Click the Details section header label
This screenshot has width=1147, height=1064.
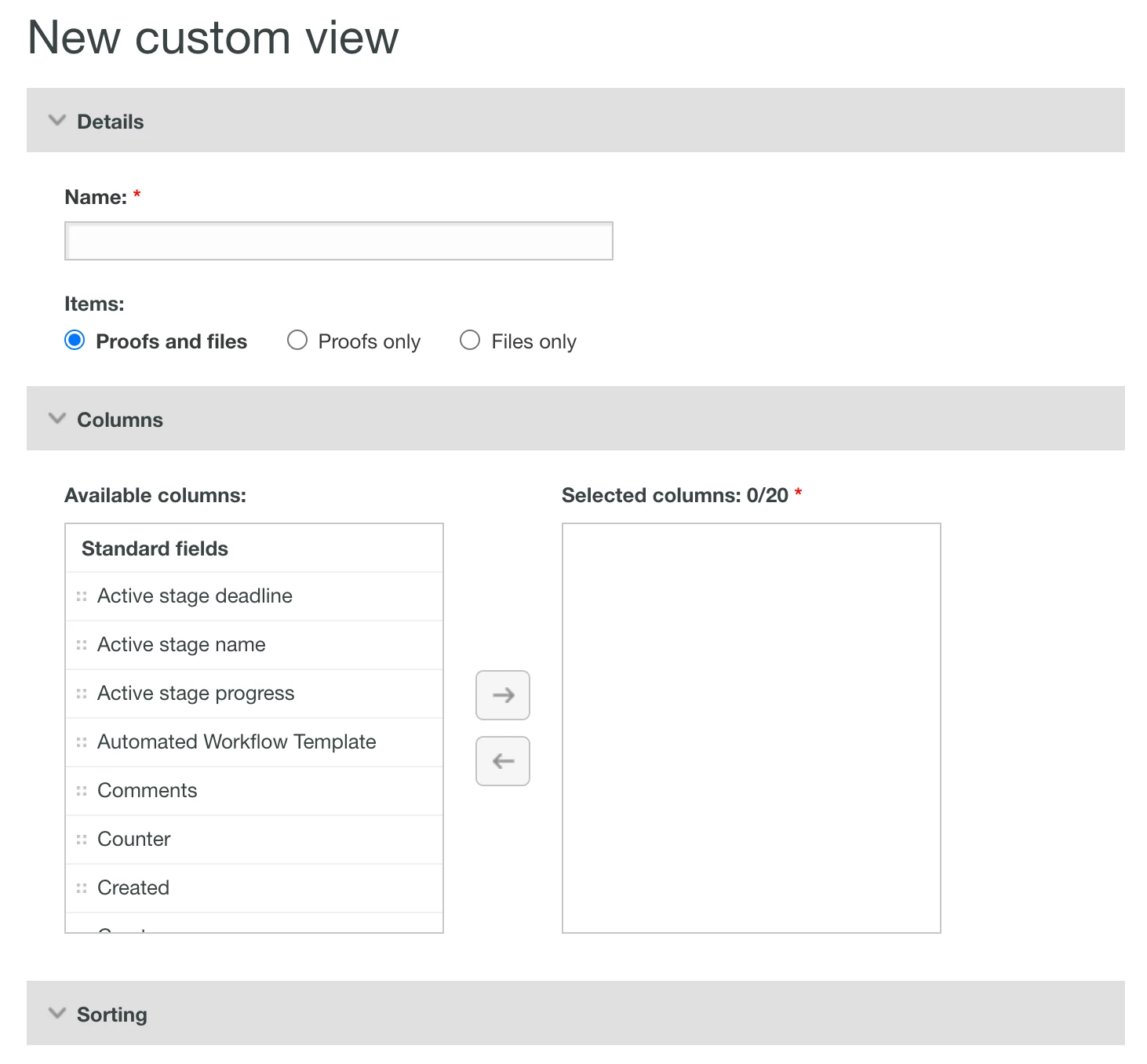tap(111, 122)
